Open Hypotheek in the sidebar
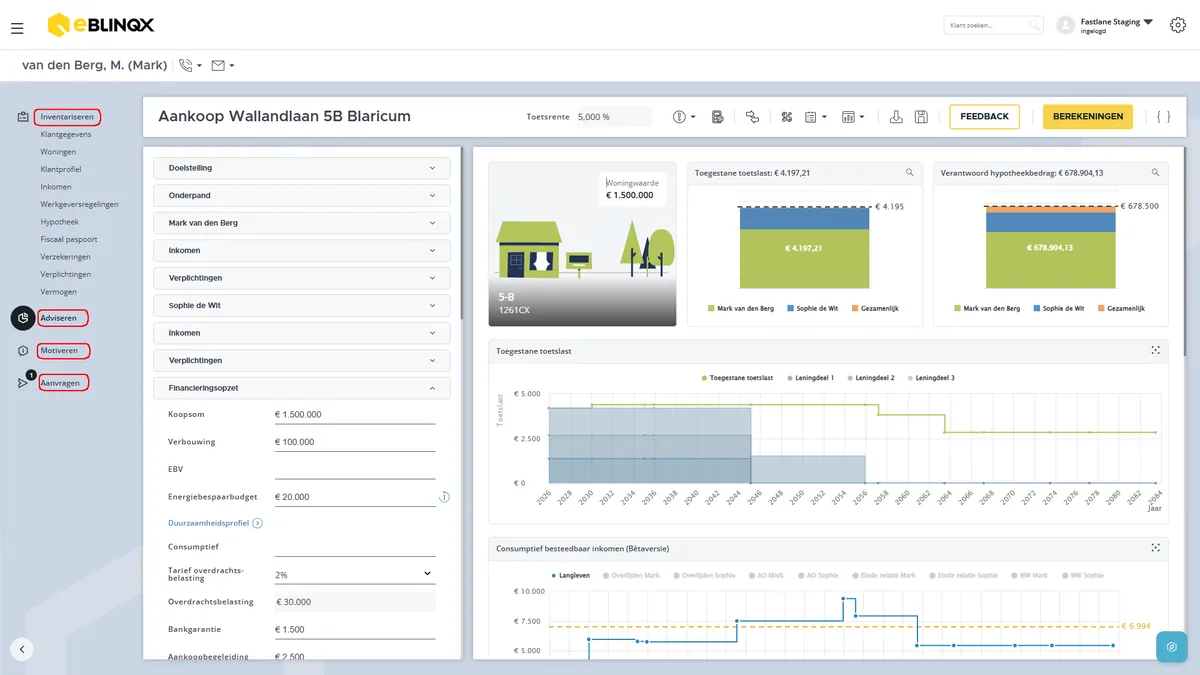Viewport: 1200px width, 675px height. point(60,222)
